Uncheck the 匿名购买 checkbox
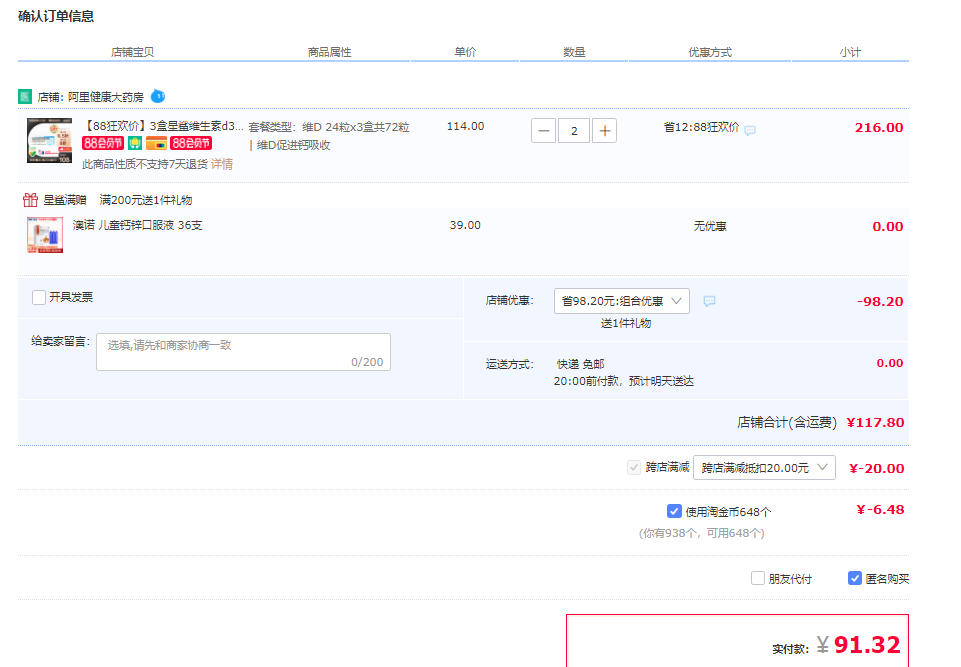The height and width of the screenshot is (667, 961). click(x=855, y=578)
